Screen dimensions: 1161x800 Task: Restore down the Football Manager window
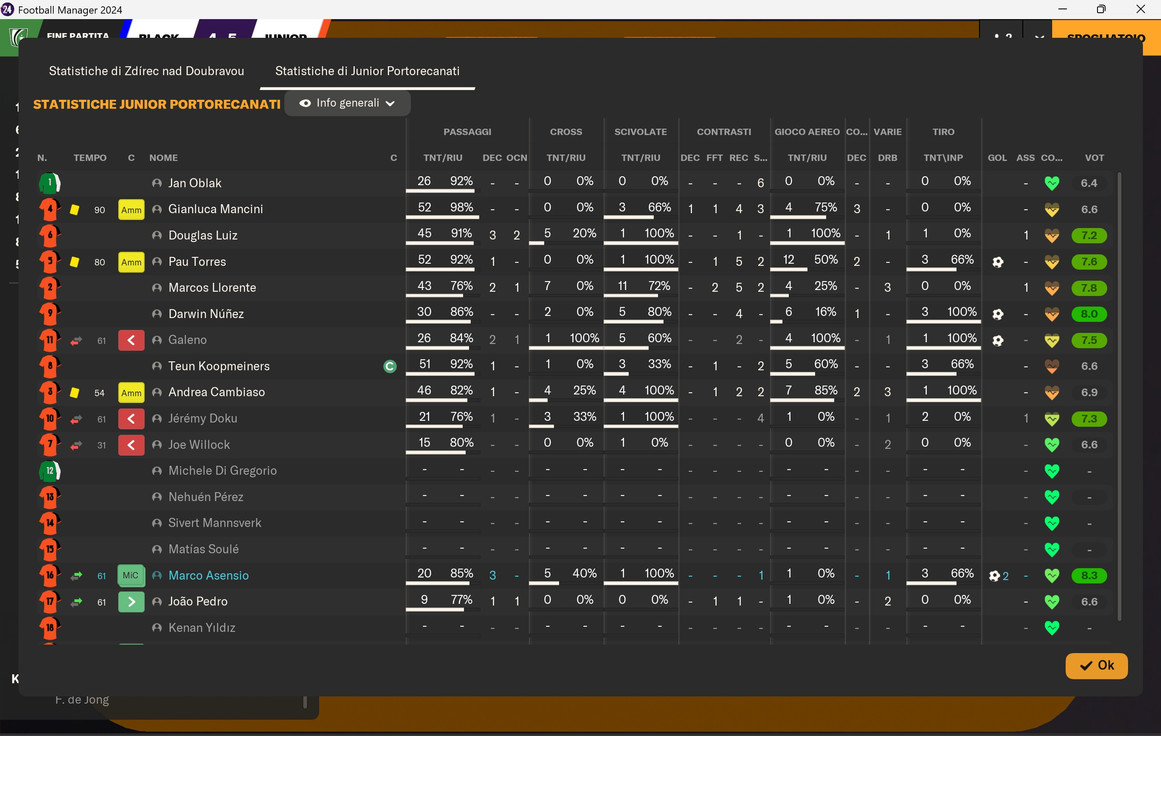coord(1101,9)
